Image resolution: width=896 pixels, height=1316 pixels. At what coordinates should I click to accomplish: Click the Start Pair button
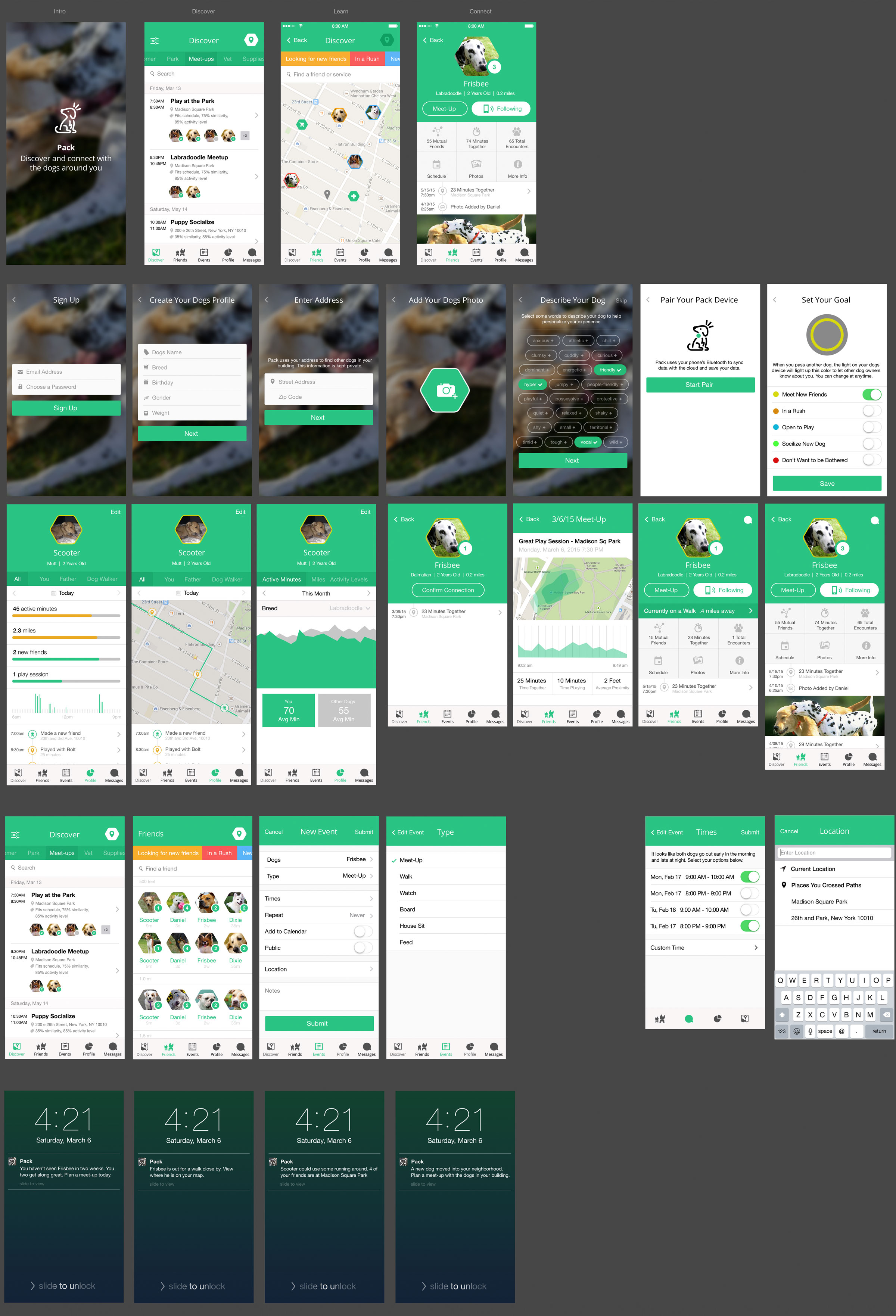pyautogui.click(x=700, y=385)
